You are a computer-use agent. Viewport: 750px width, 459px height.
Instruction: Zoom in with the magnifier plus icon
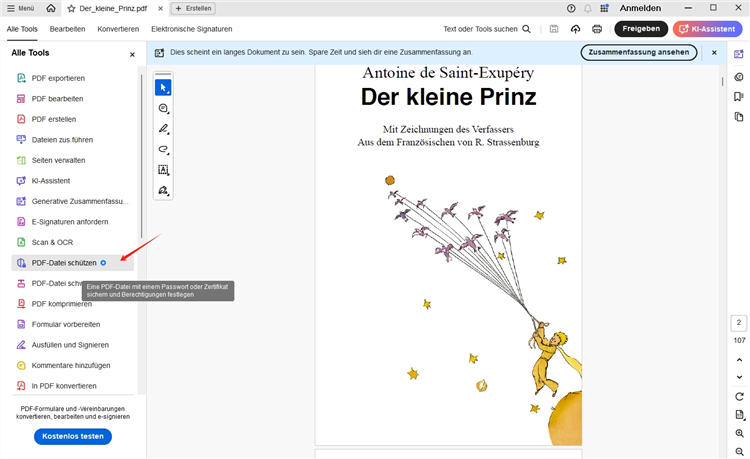[x=739, y=433]
